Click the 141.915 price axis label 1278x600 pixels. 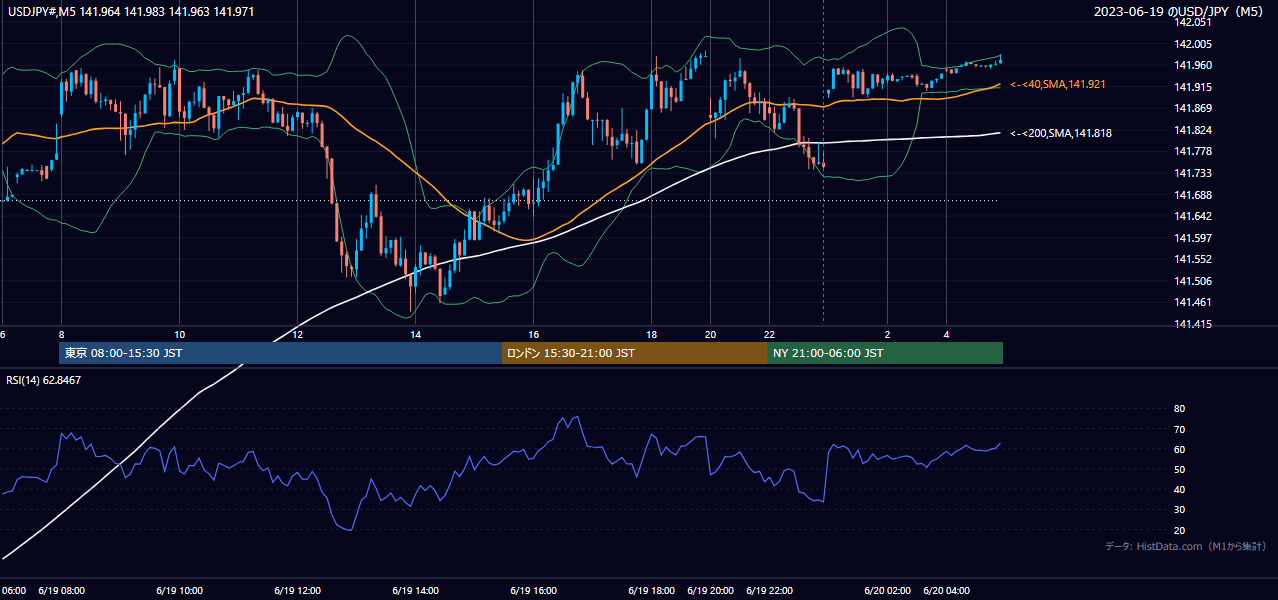pyautogui.click(x=1194, y=87)
